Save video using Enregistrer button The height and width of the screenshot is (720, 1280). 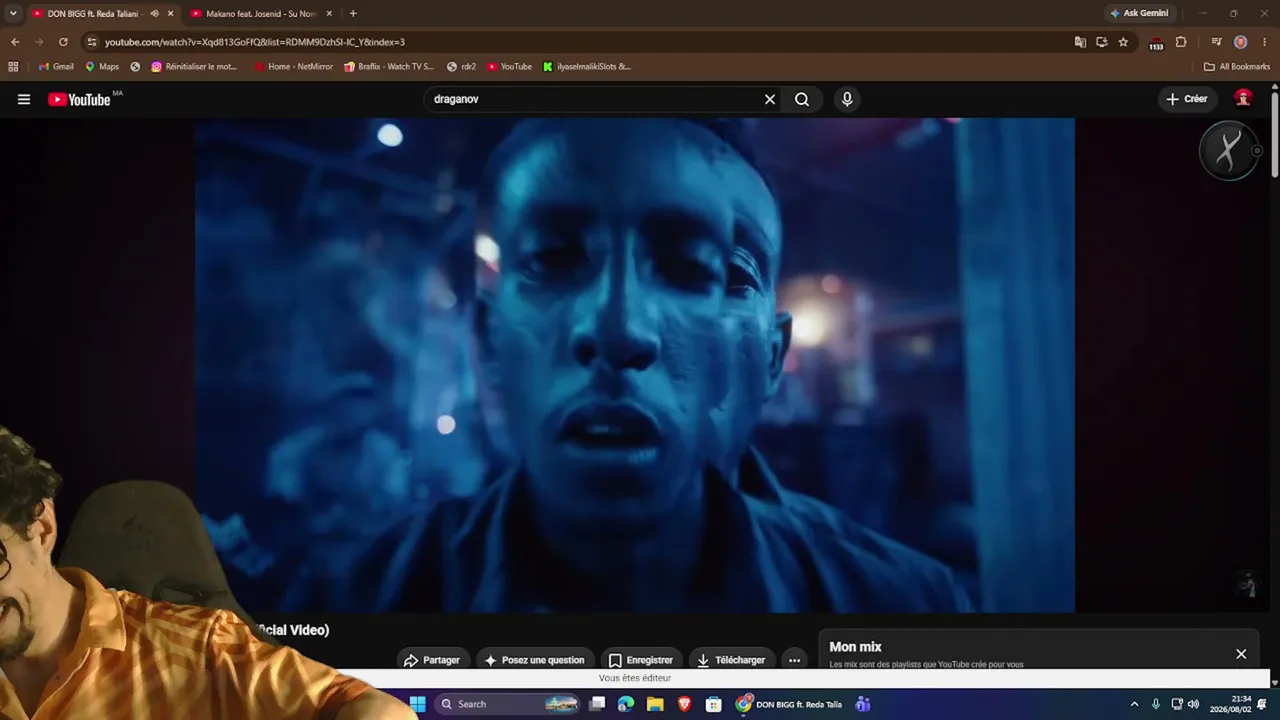[641, 660]
